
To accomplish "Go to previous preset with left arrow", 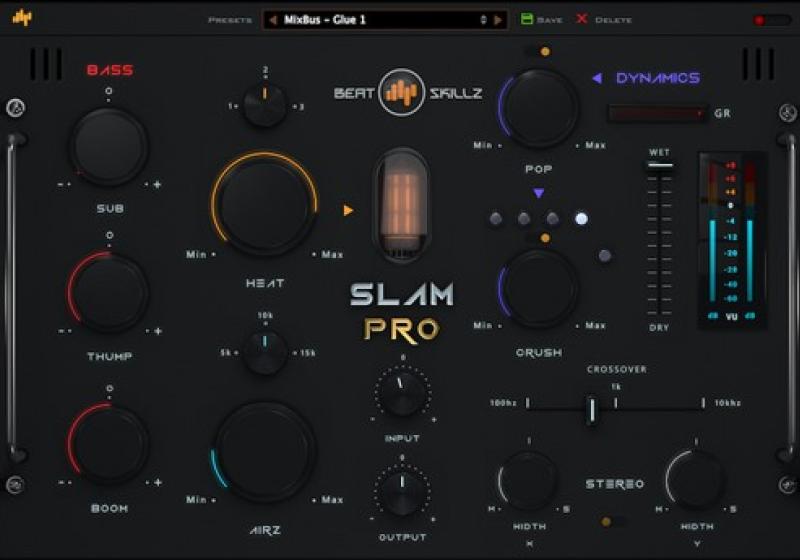I will (x=273, y=19).
